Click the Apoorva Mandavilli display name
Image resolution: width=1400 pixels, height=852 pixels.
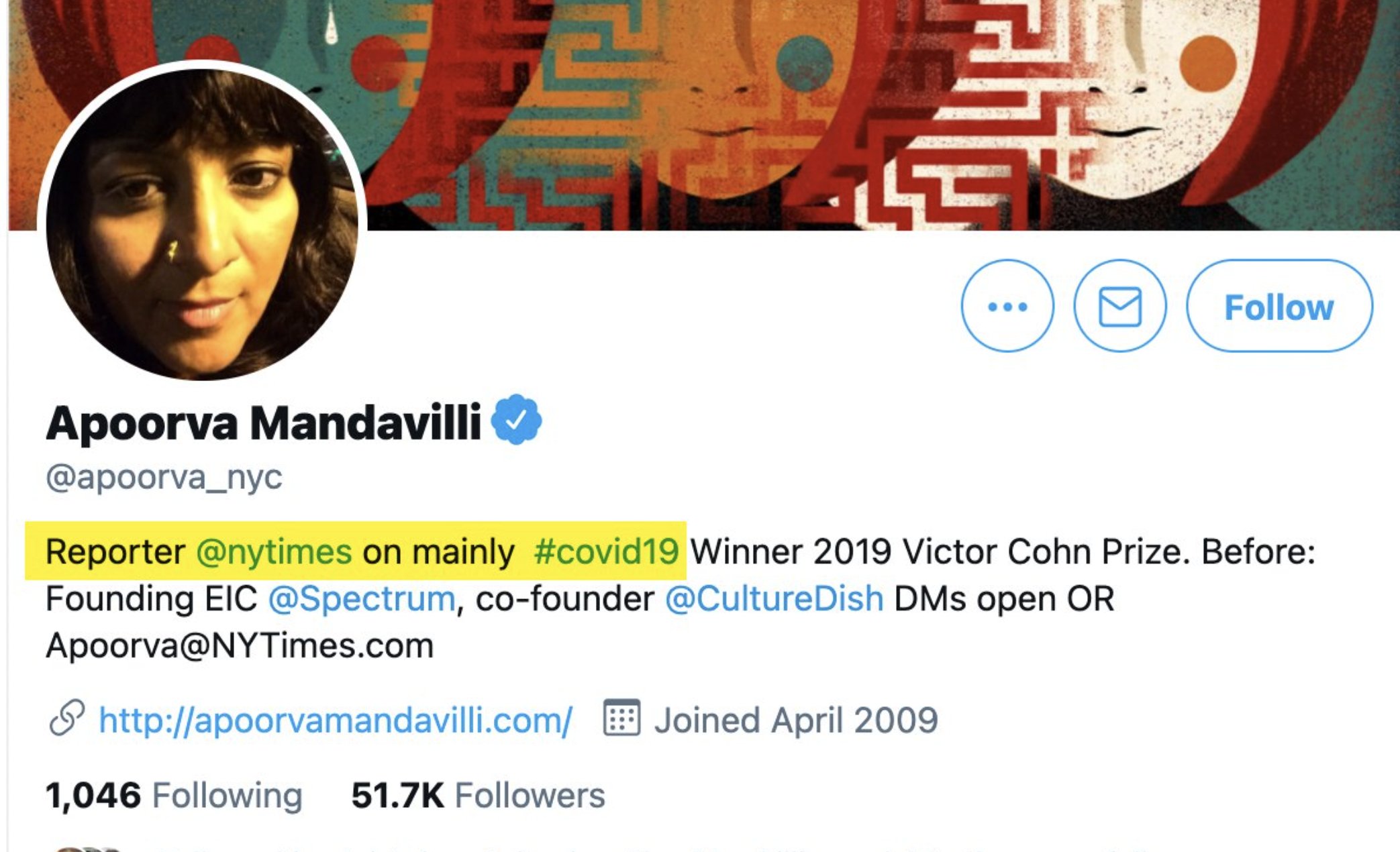(263, 423)
